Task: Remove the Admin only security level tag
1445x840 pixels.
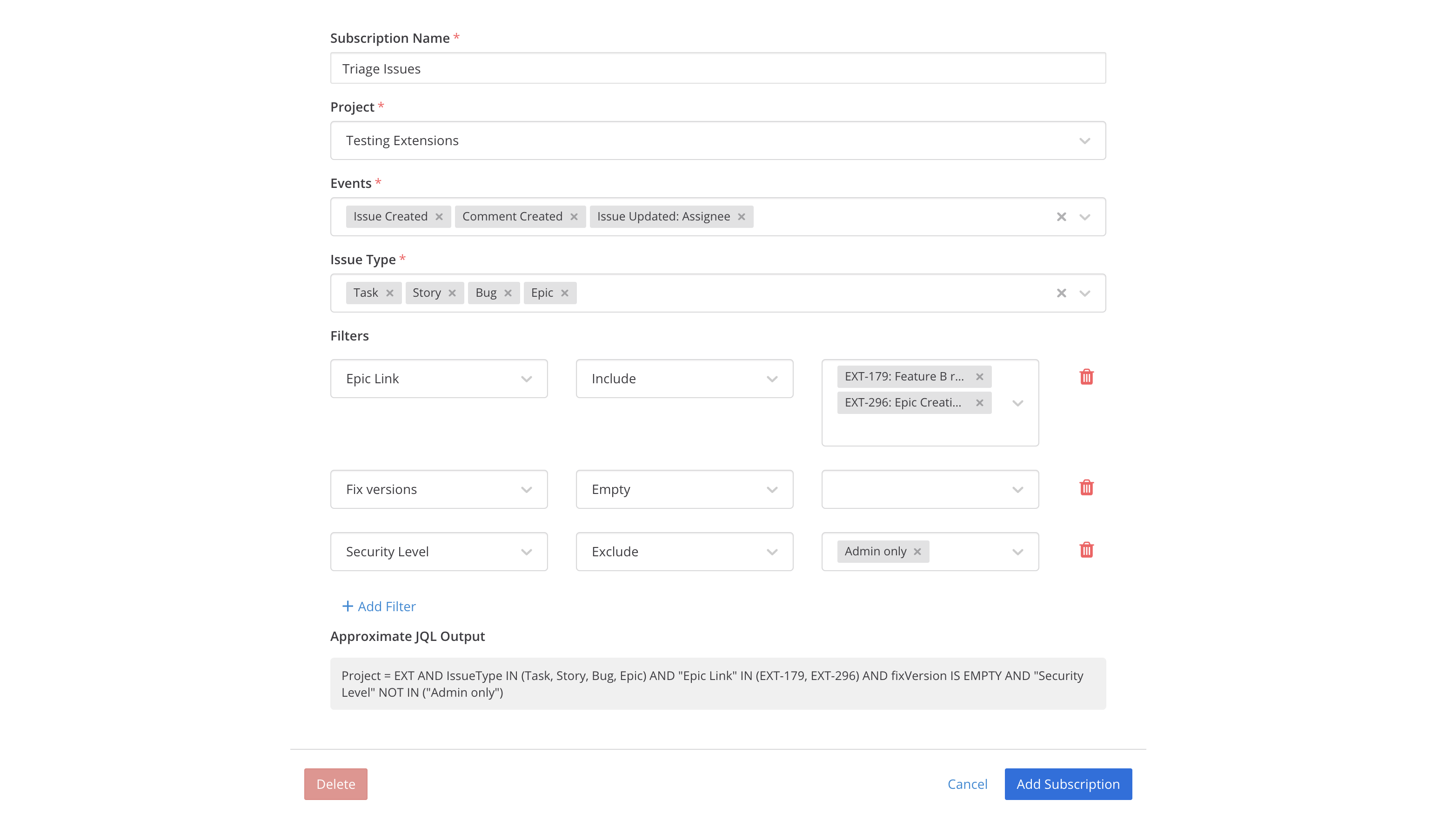Action: [917, 551]
